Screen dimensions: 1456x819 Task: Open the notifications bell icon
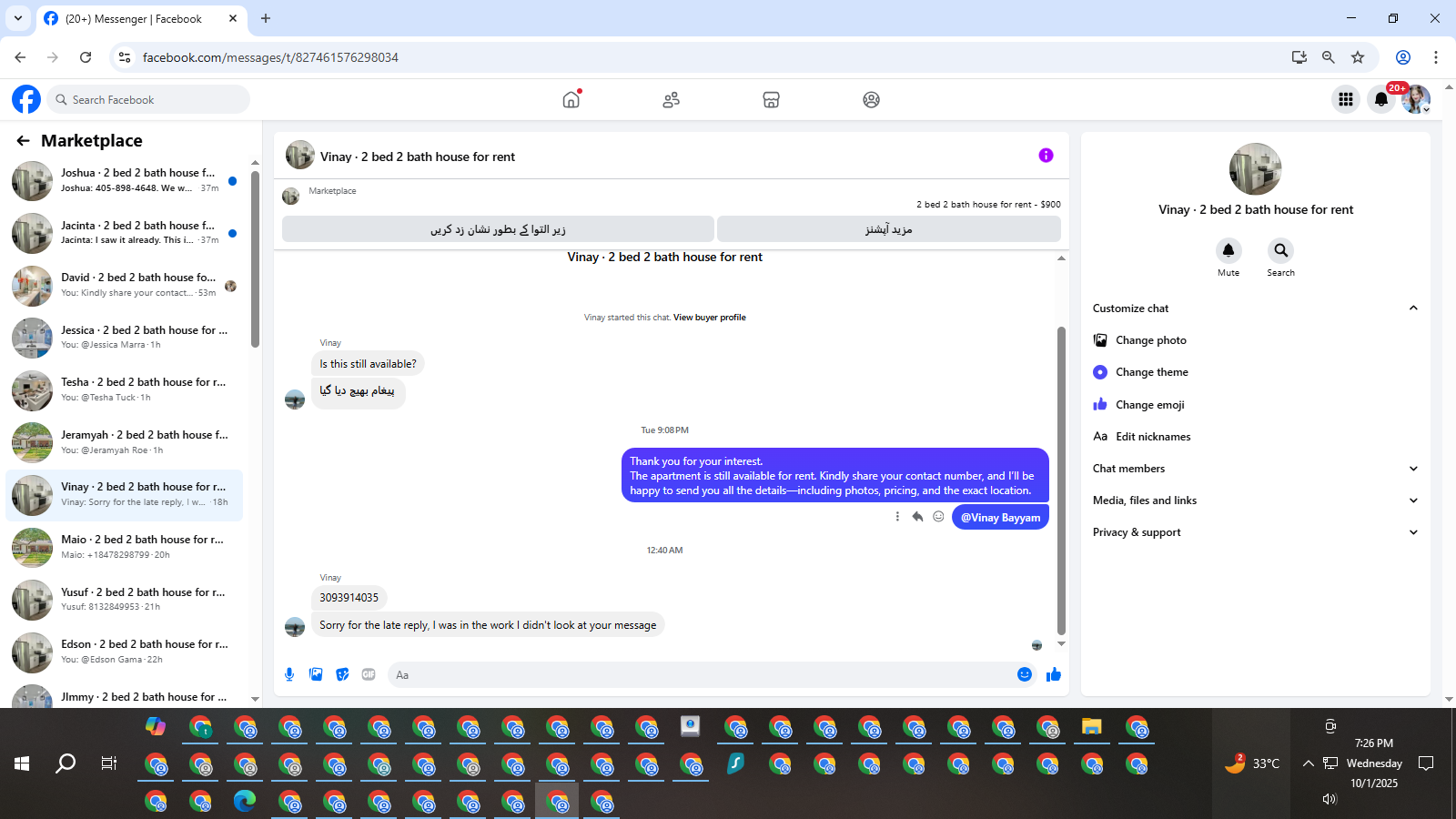point(1381,99)
